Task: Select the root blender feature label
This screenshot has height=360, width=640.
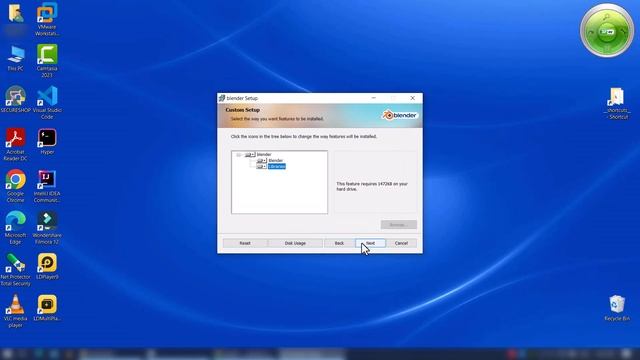Action: [264, 155]
